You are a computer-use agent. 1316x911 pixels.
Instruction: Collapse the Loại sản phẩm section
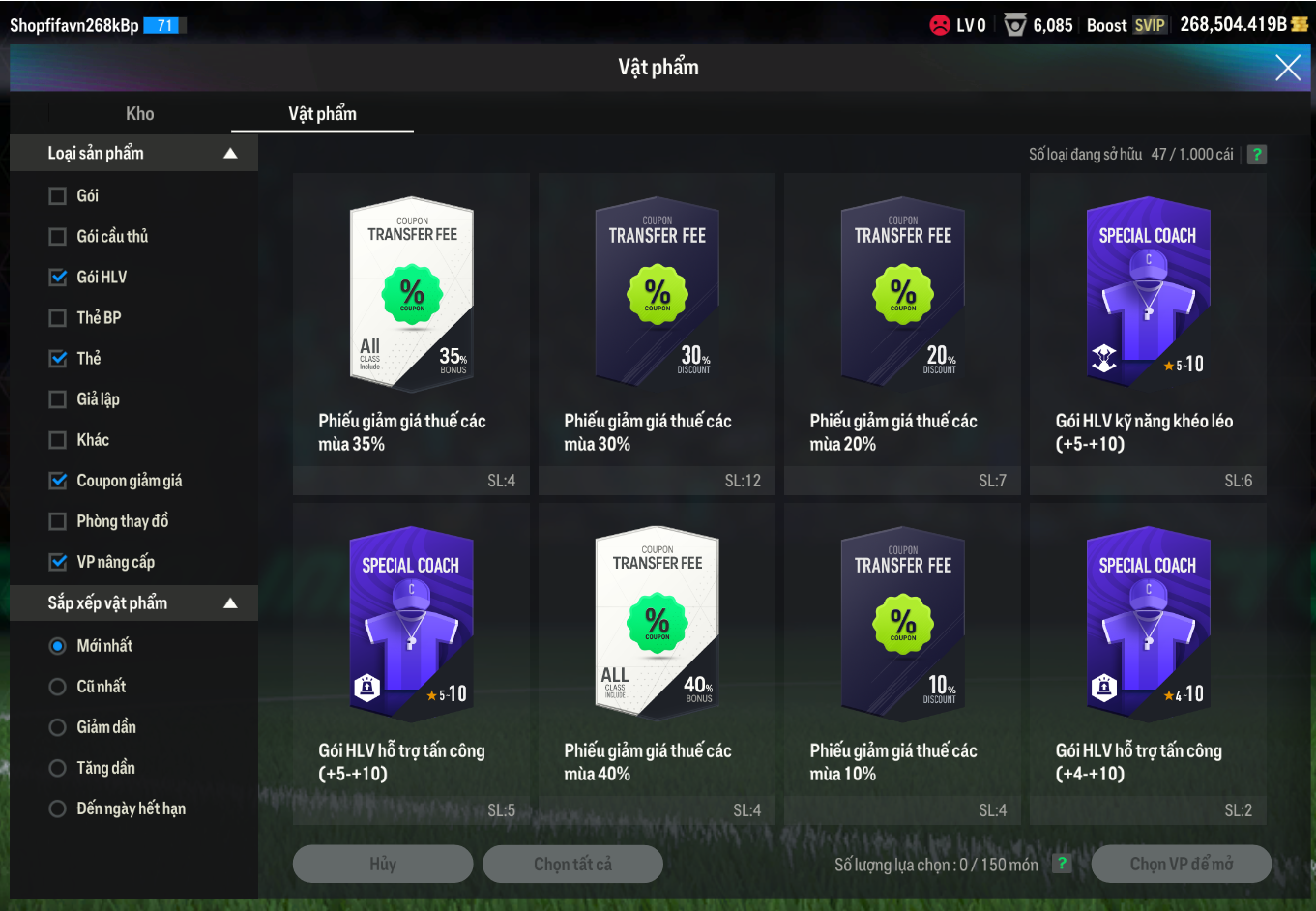point(230,153)
